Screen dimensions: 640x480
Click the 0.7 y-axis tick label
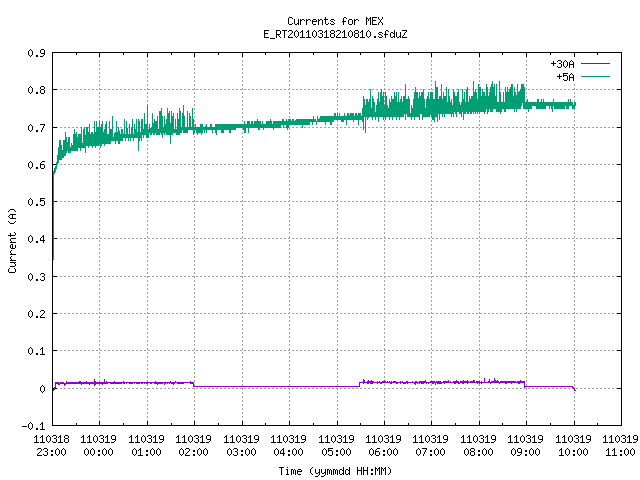pyautogui.click(x=36, y=128)
